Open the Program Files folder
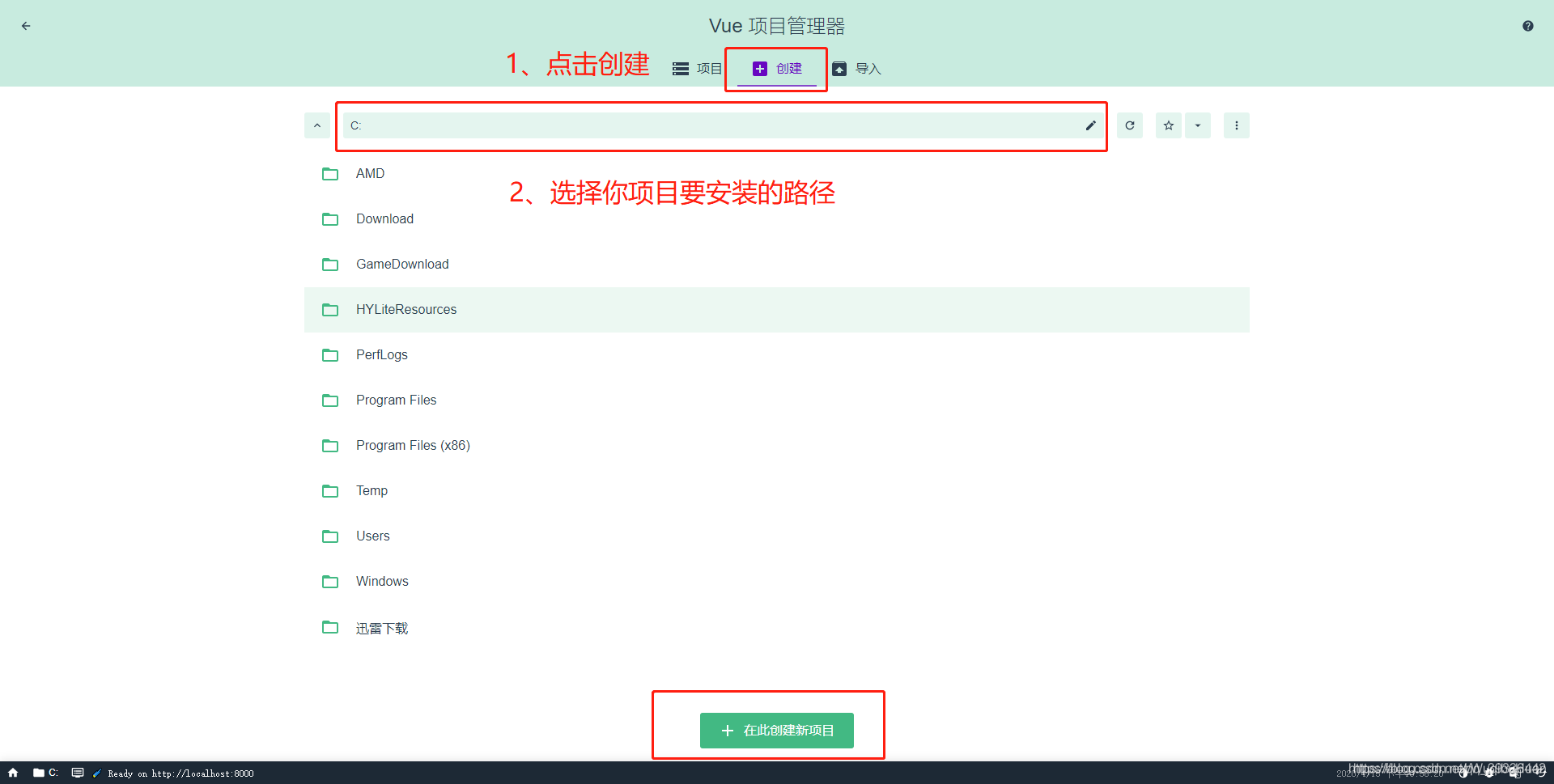 pos(777,400)
